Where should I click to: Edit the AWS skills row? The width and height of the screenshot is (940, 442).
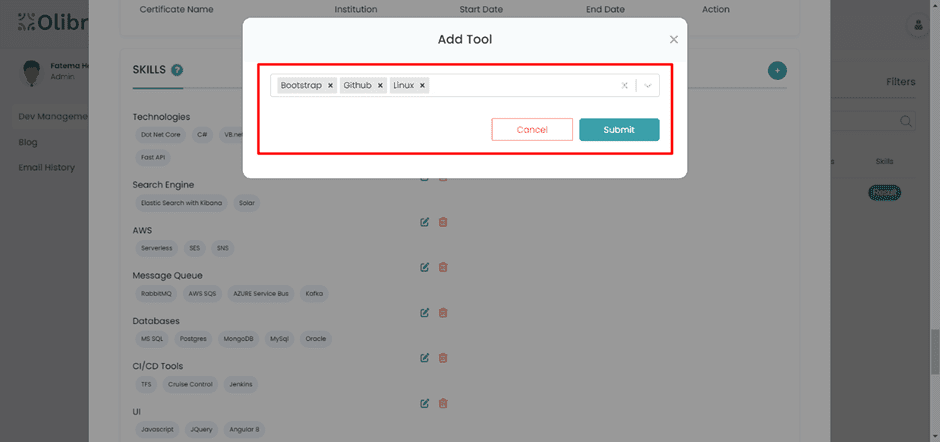click(425, 222)
